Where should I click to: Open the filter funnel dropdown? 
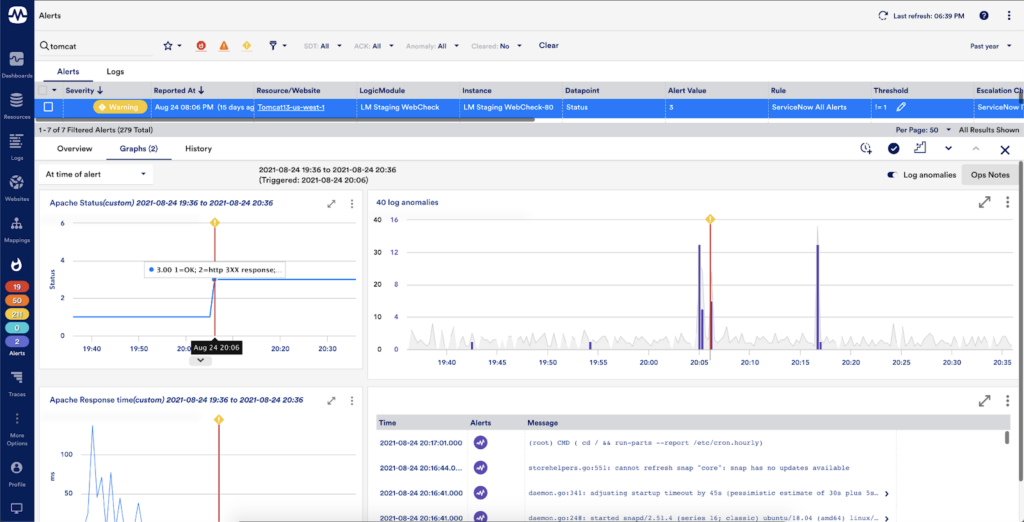click(278, 46)
